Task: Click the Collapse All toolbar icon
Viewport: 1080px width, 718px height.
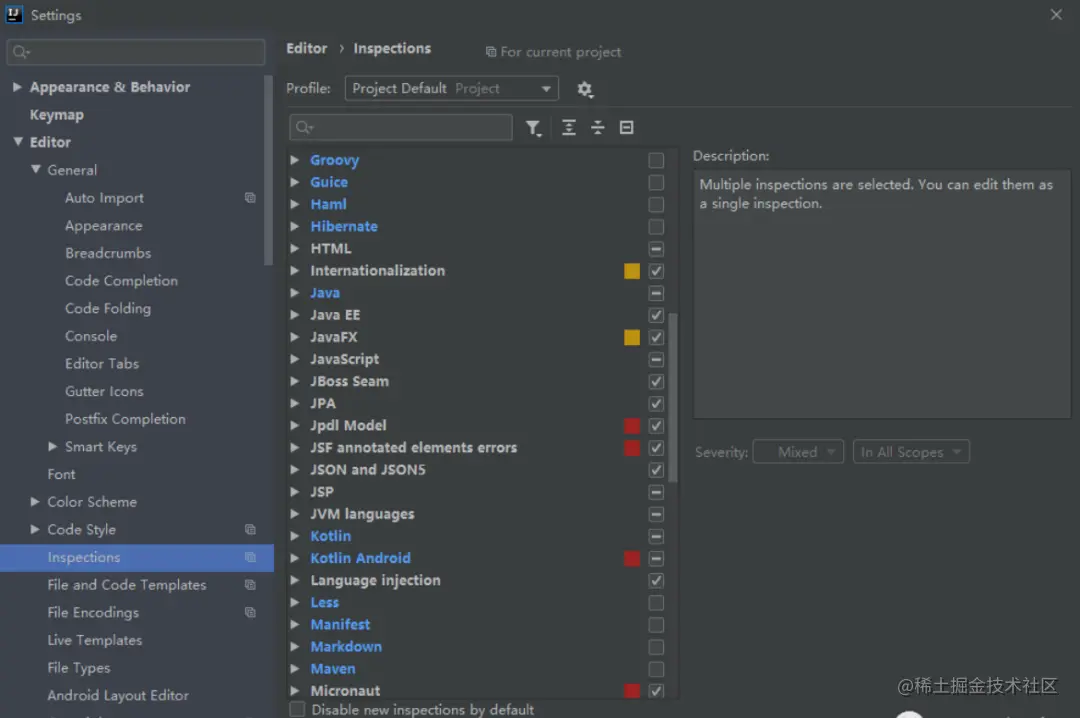Action: pyautogui.click(x=597, y=127)
